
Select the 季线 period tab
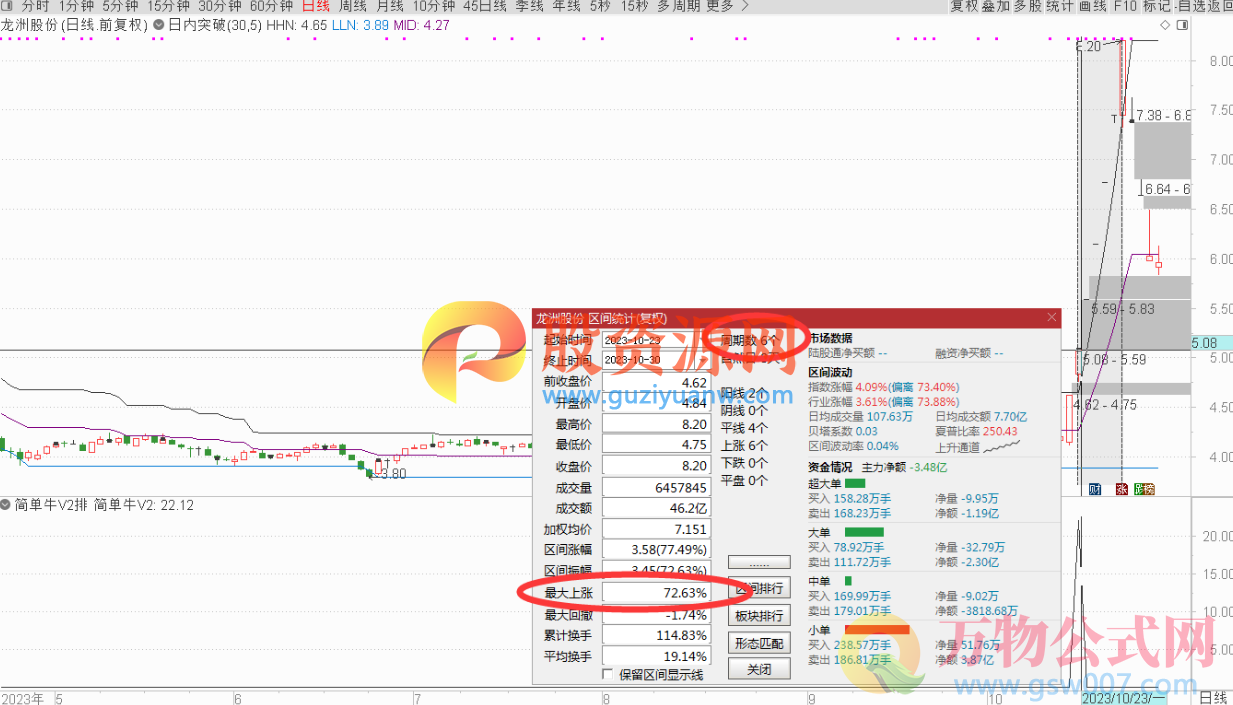click(x=529, y=6)
